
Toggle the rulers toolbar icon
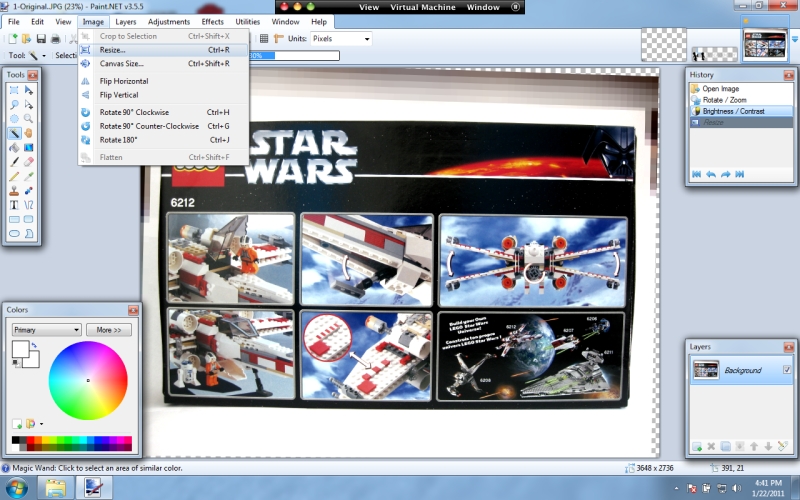click(279, 38)
